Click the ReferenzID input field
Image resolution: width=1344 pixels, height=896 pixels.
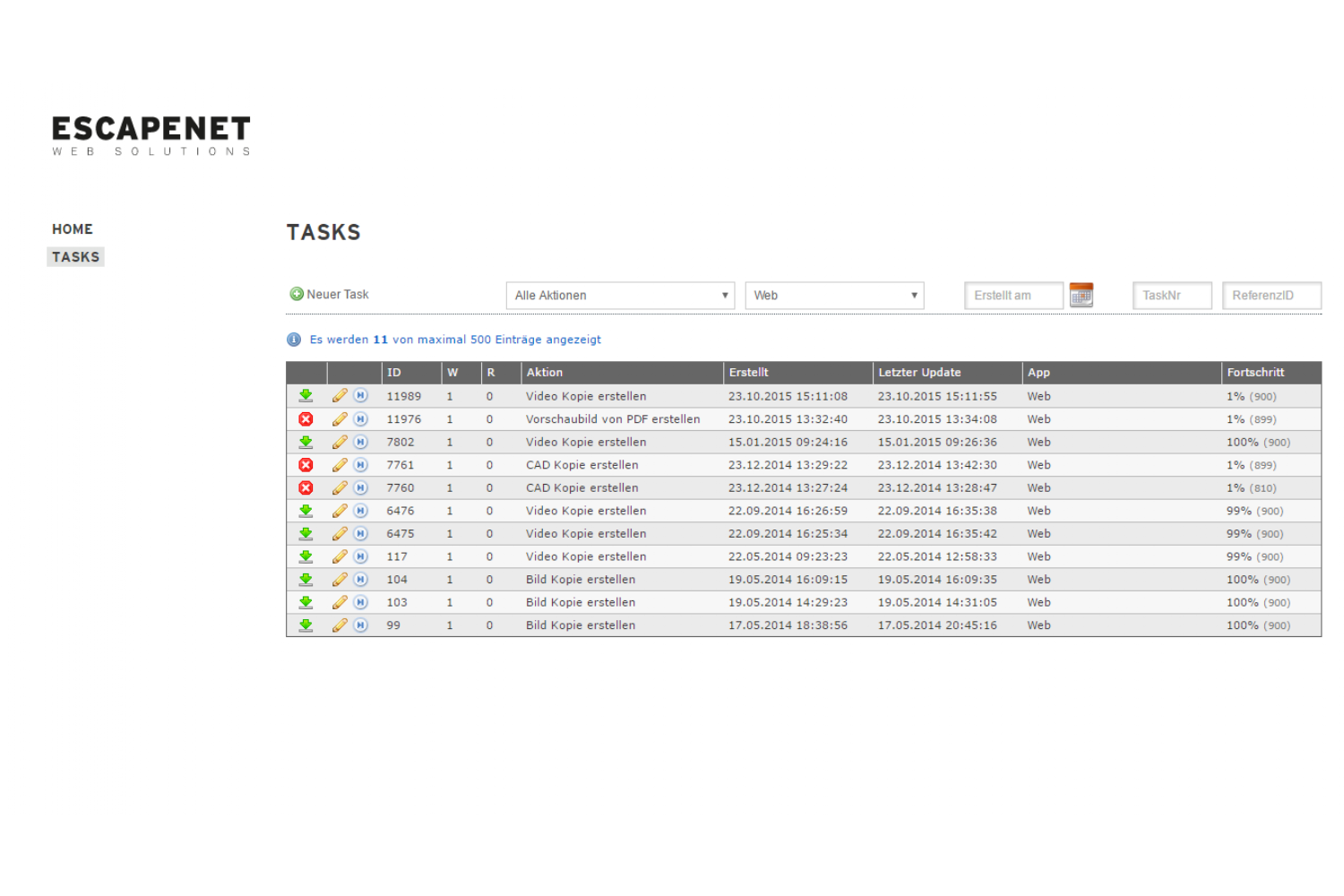[1271, 296]
